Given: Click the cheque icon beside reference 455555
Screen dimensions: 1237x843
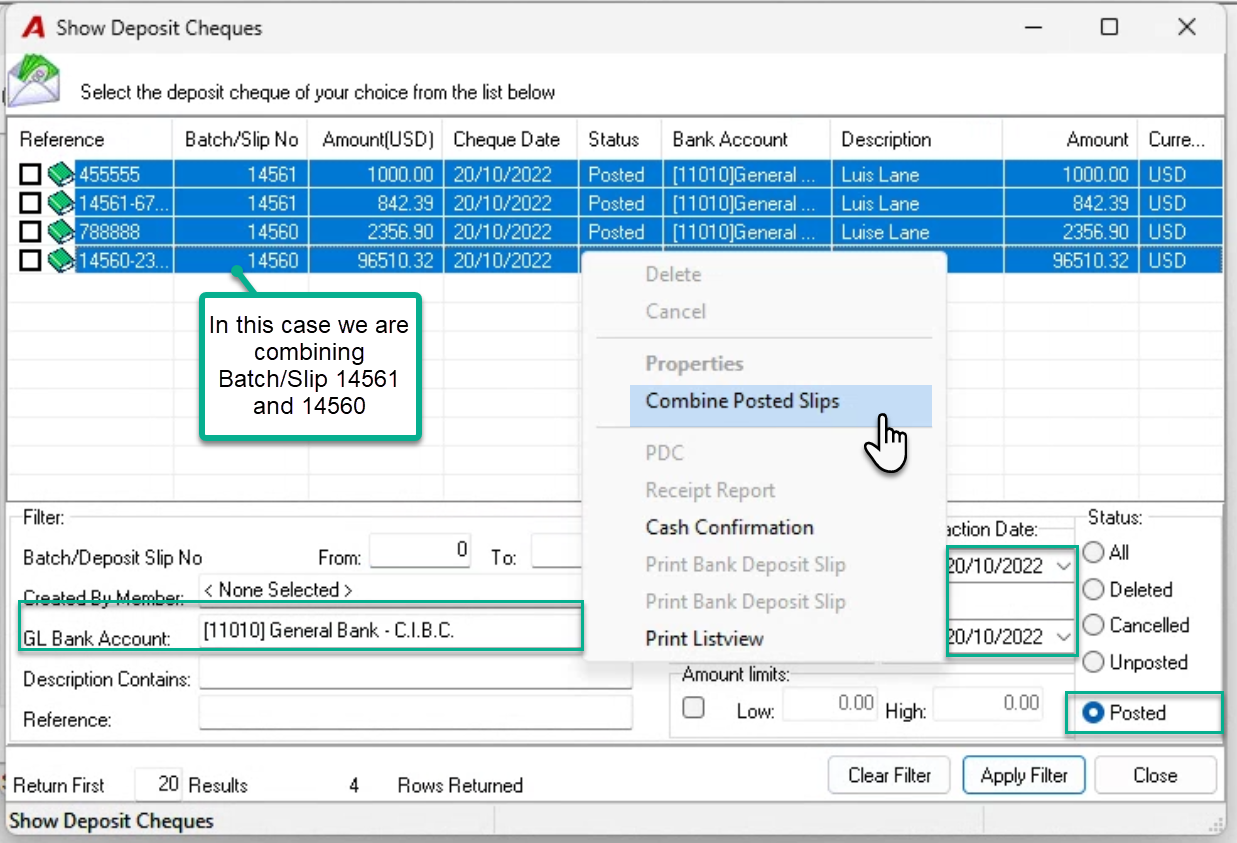Looking at the screenshot, I should click(61, 175).
